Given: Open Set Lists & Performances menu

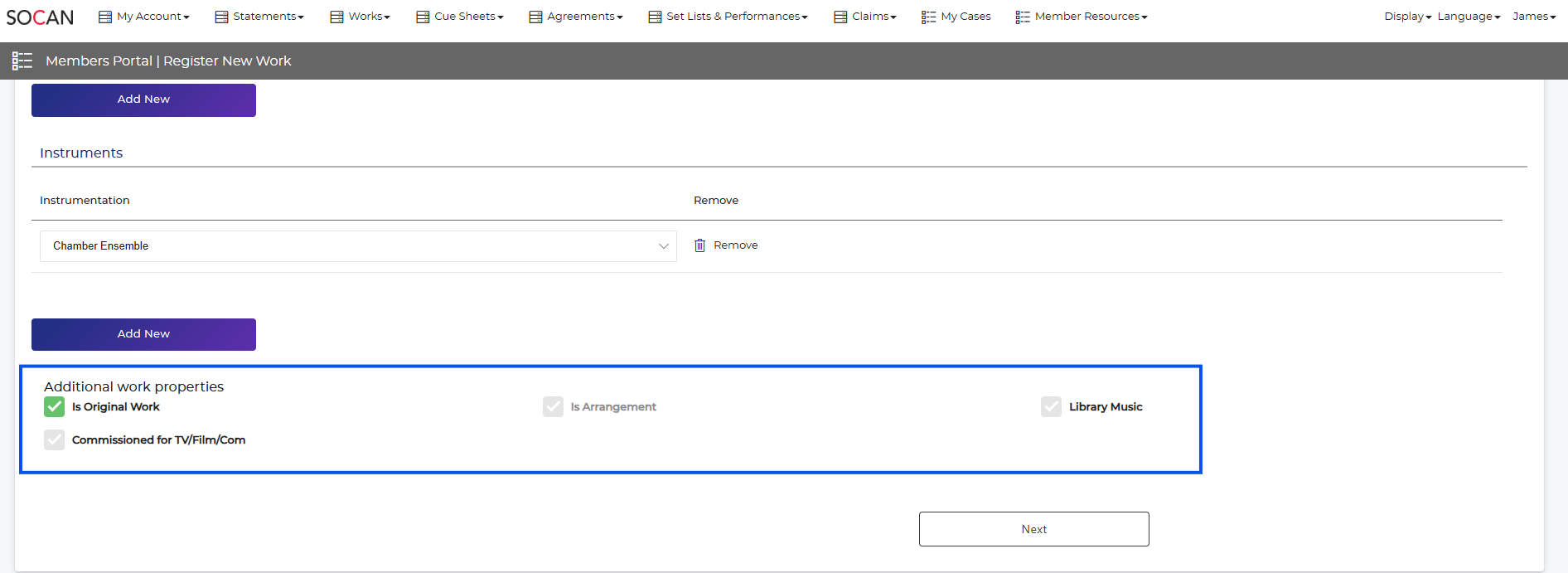Looking at the screenshot, I should [736, 17].
